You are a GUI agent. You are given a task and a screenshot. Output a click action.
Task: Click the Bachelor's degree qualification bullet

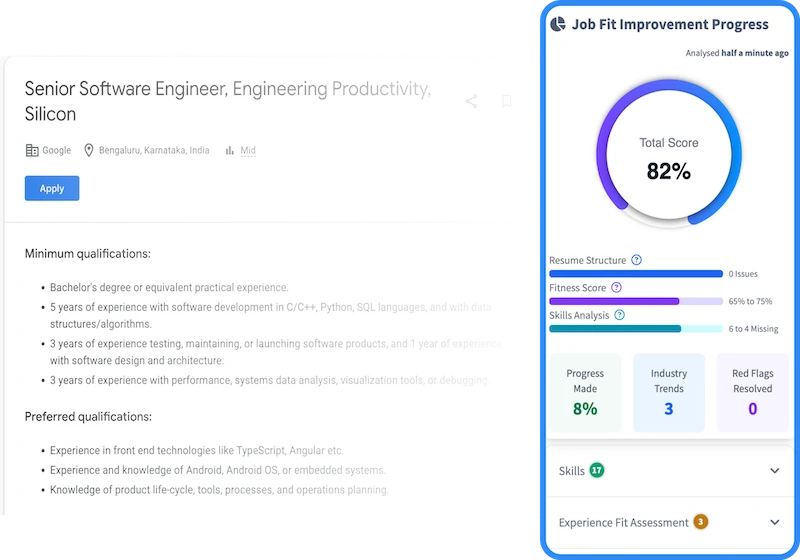point(169,288)
